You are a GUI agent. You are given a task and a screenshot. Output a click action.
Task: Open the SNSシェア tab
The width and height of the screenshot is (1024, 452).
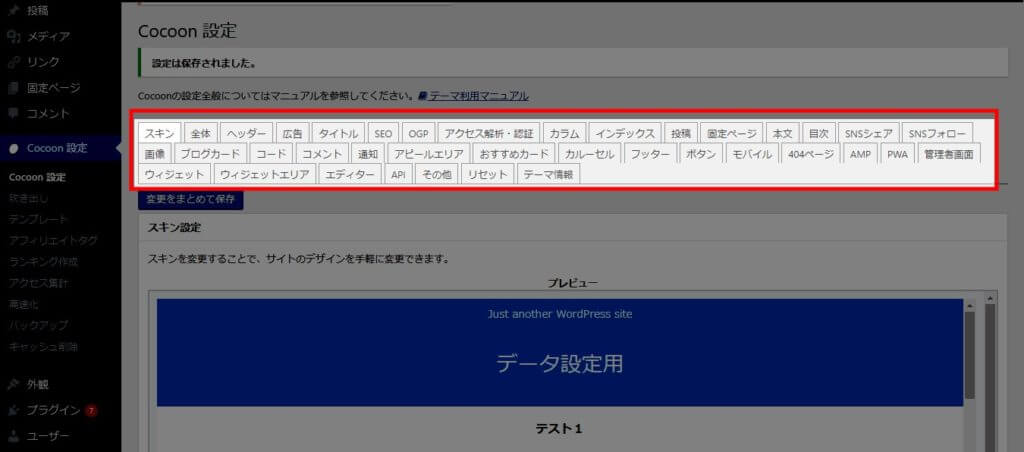869,133
